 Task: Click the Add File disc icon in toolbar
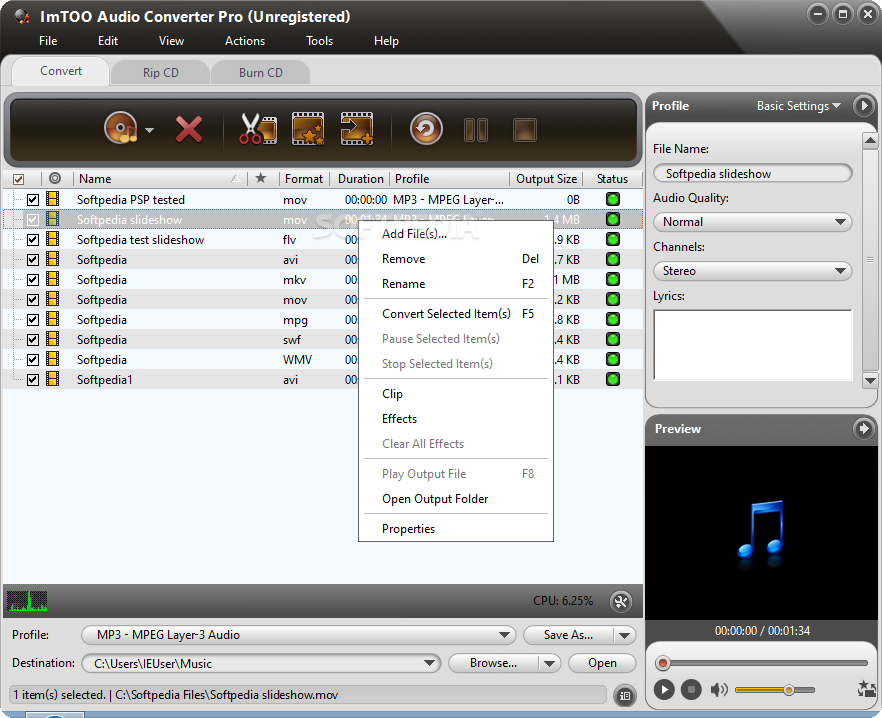pos(120,128)
